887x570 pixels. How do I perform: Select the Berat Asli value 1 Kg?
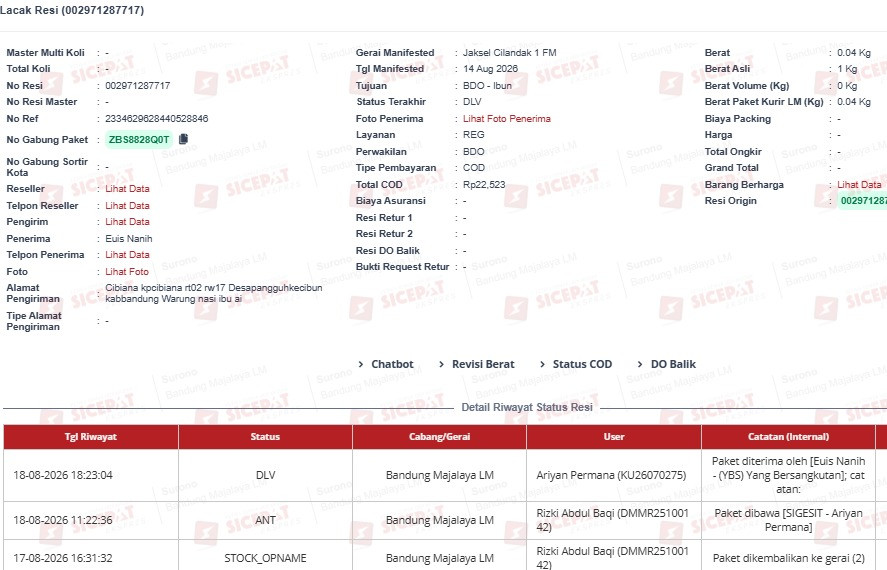pos(847,69)
